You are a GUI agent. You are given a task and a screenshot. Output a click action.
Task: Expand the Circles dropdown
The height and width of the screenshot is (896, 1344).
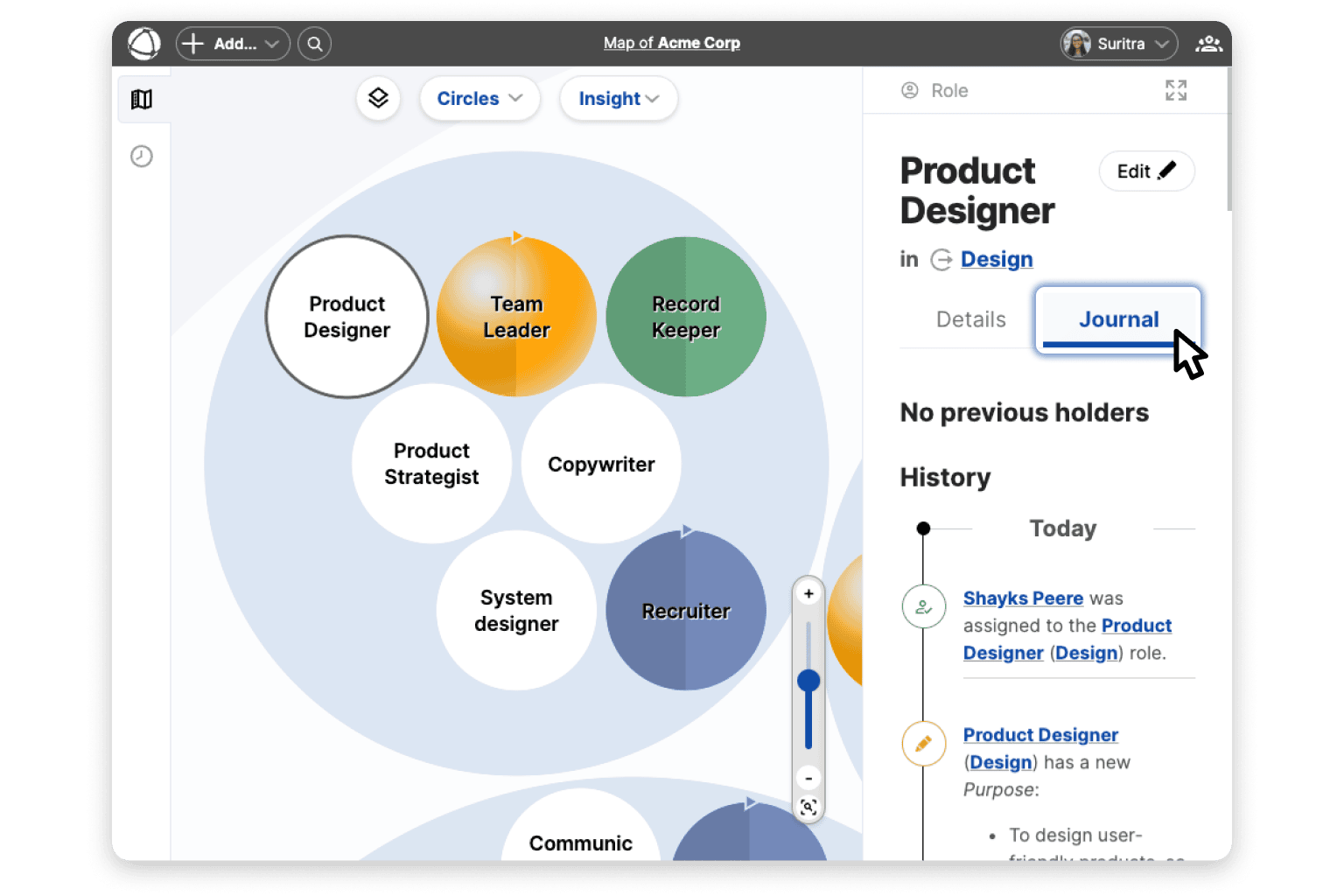[x=479, y=98]
